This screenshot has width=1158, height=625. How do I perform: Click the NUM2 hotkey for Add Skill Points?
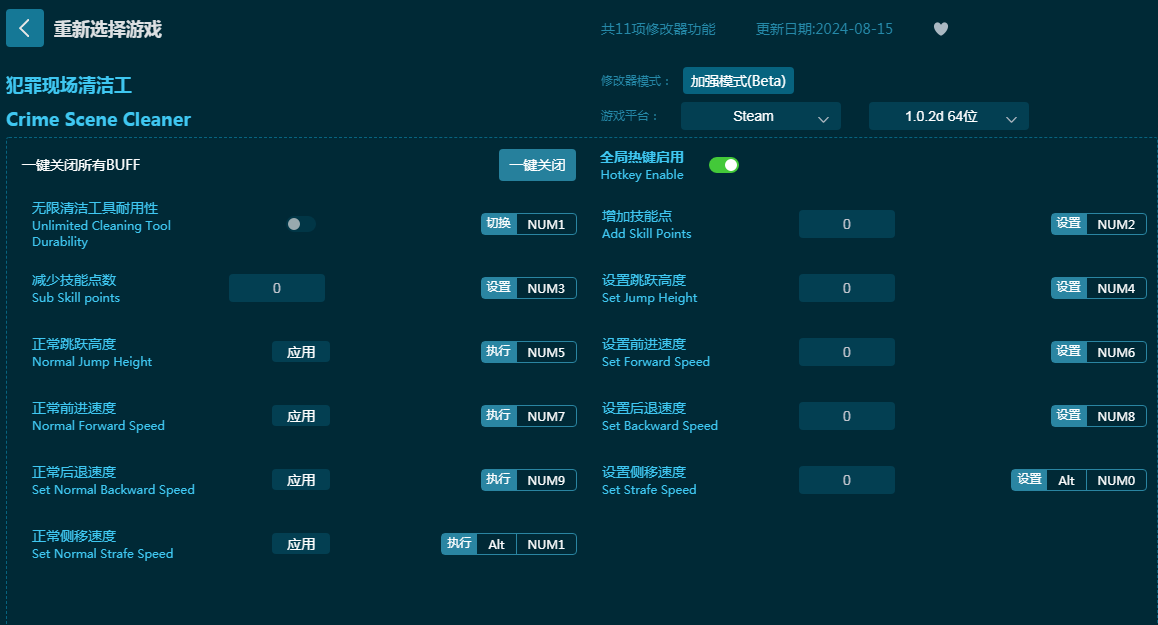pyautogui.click(x=1116, y=224)
